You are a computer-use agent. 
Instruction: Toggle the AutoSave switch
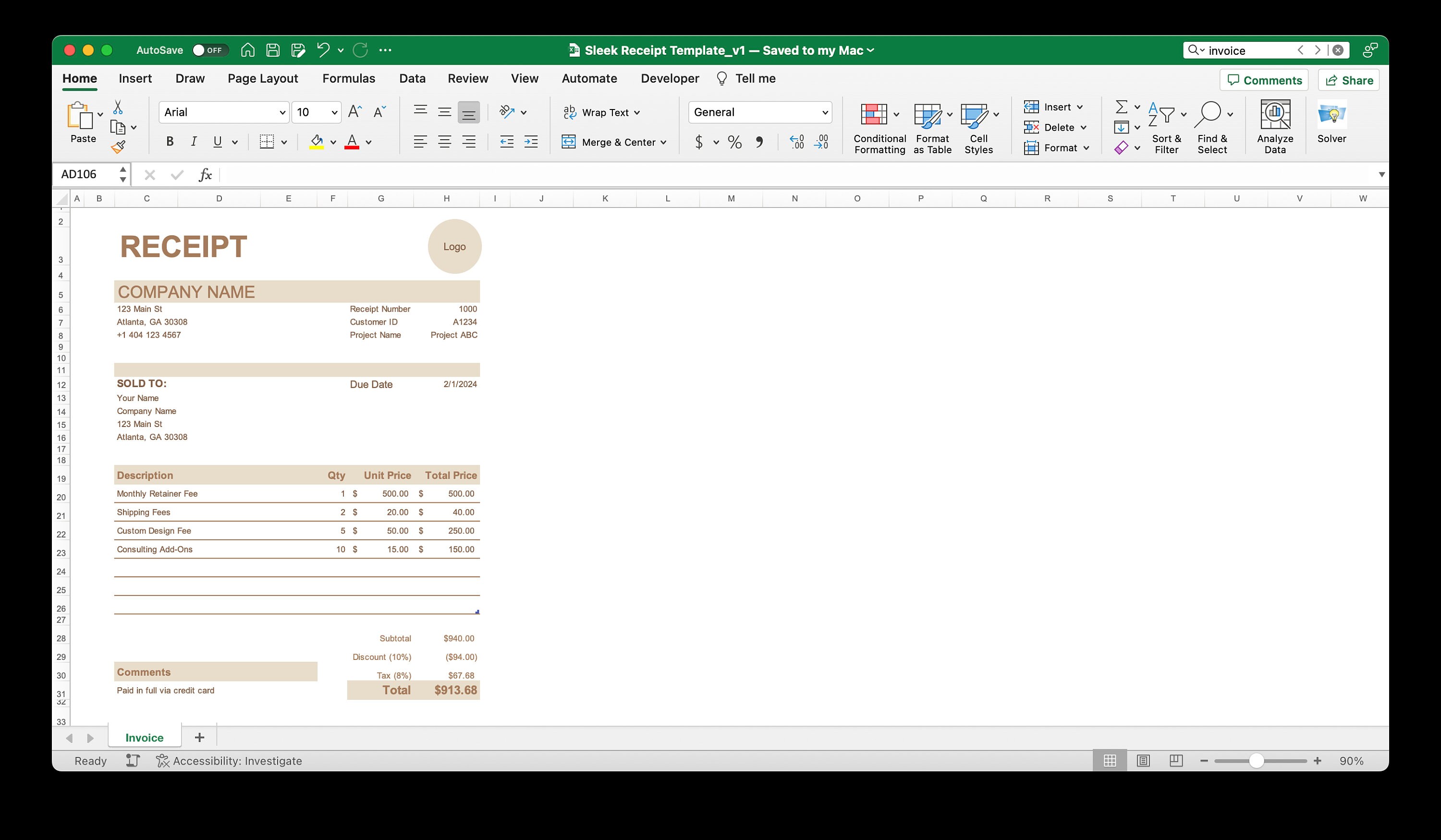[x=209, y=50]
